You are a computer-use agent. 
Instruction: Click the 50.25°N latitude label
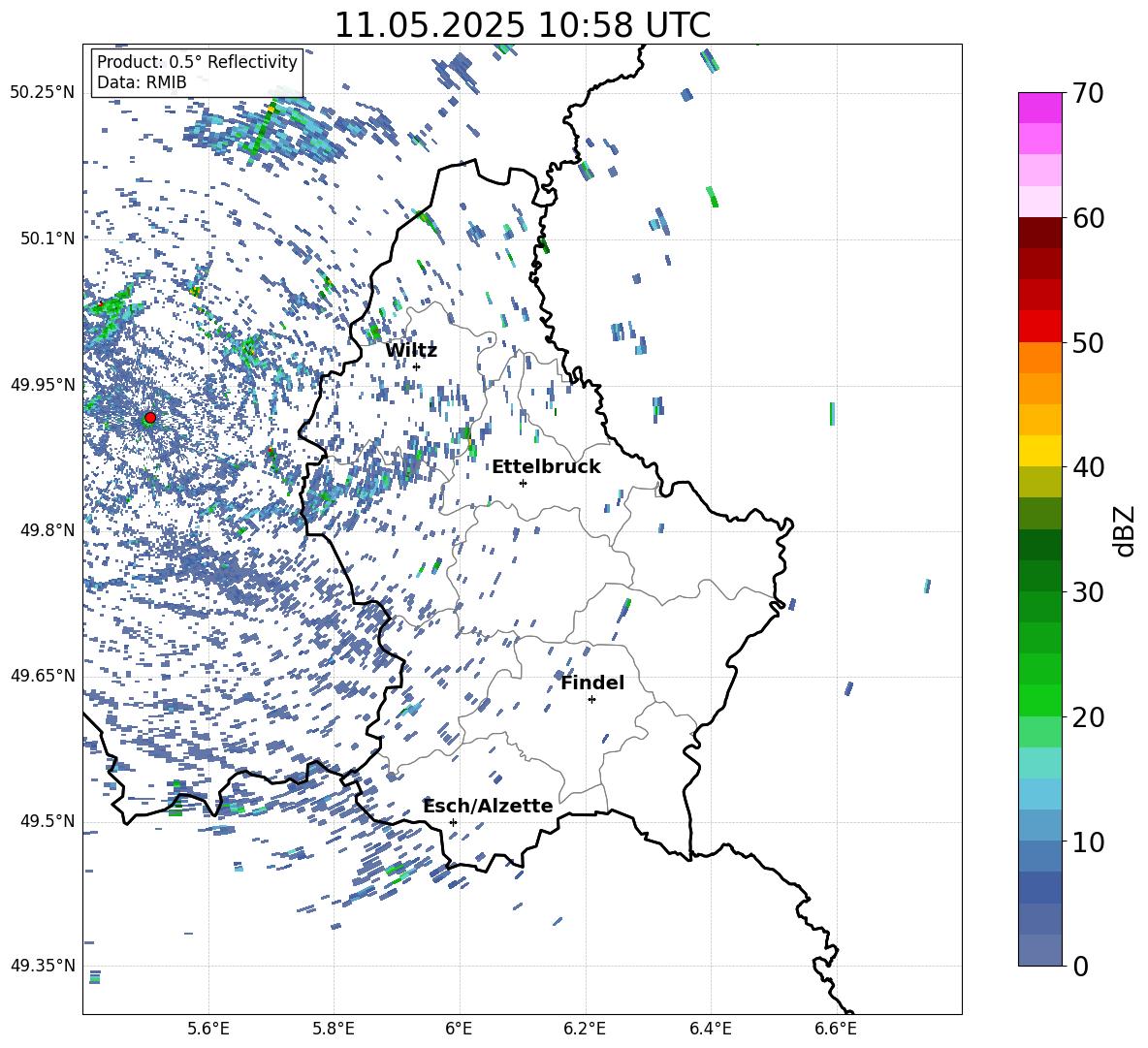pyautogui.click(x=43, y=93)
